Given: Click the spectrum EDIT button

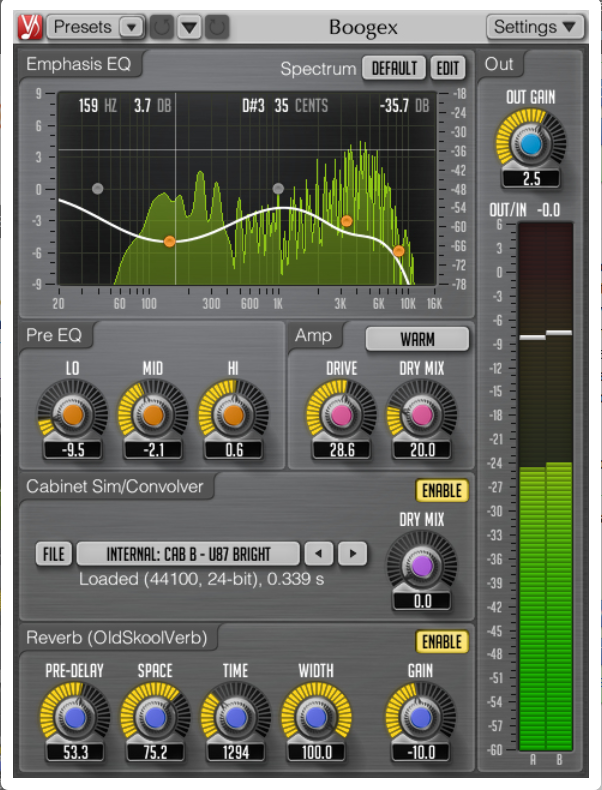Looking at the screenshot, I should click(x=447, y=68).
